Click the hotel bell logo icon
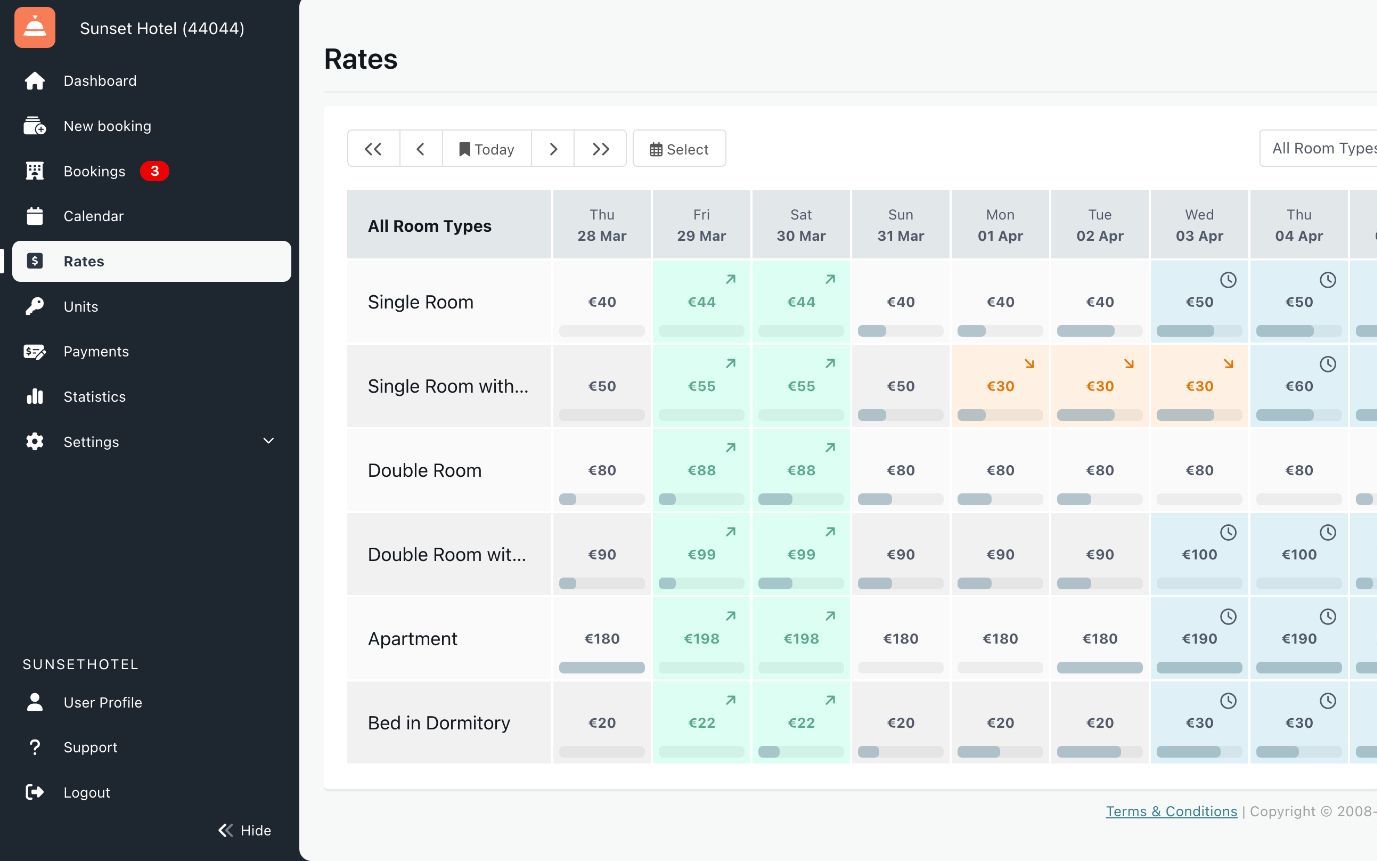The height and width of the screenshot is (861, 1377). (35, 28)
